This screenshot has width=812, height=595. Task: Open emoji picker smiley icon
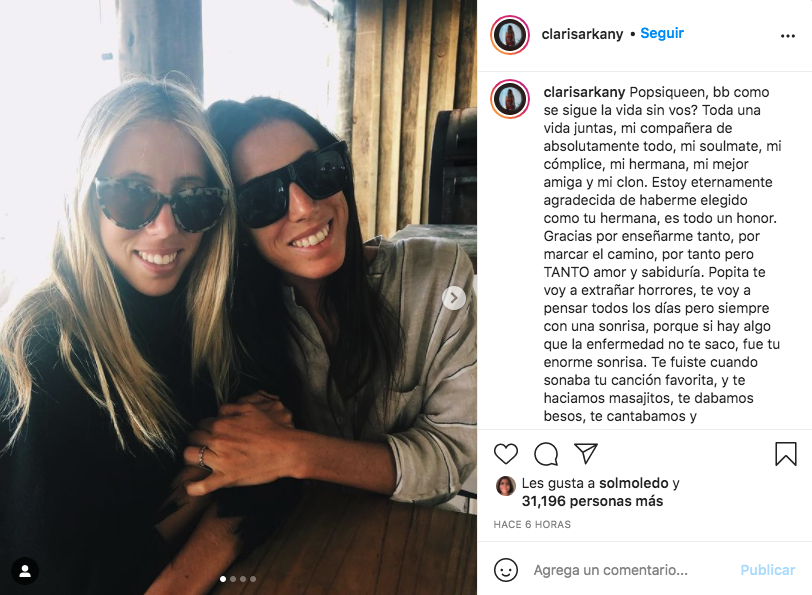[506, 570]
